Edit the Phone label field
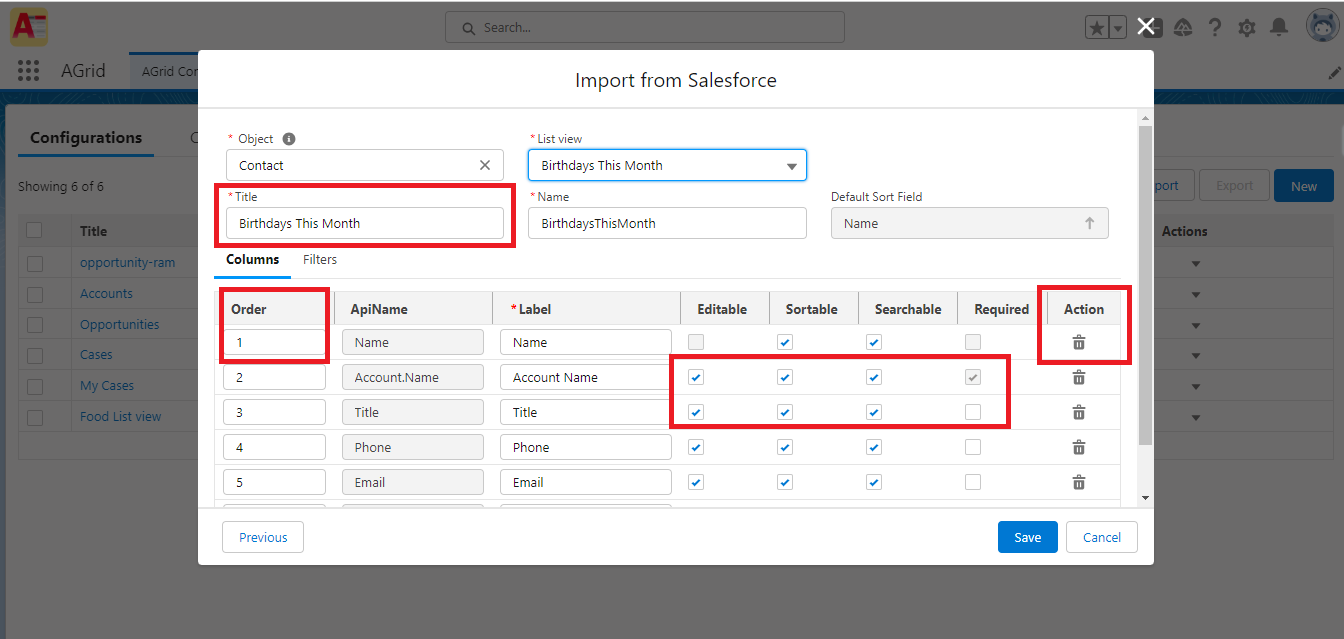The width and height of the screenshot is (1344, 639). click(586, 447)
